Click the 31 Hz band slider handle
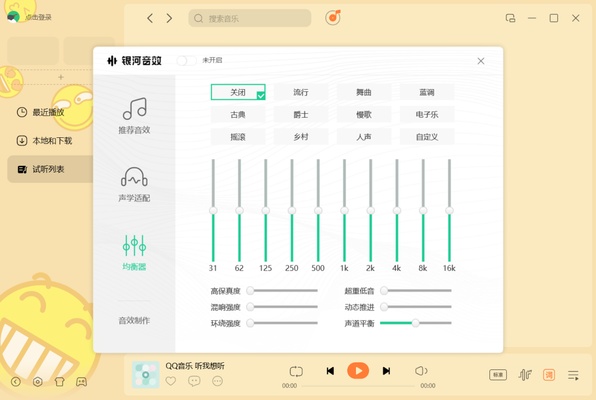596x400 pixels. click(213, 210)
